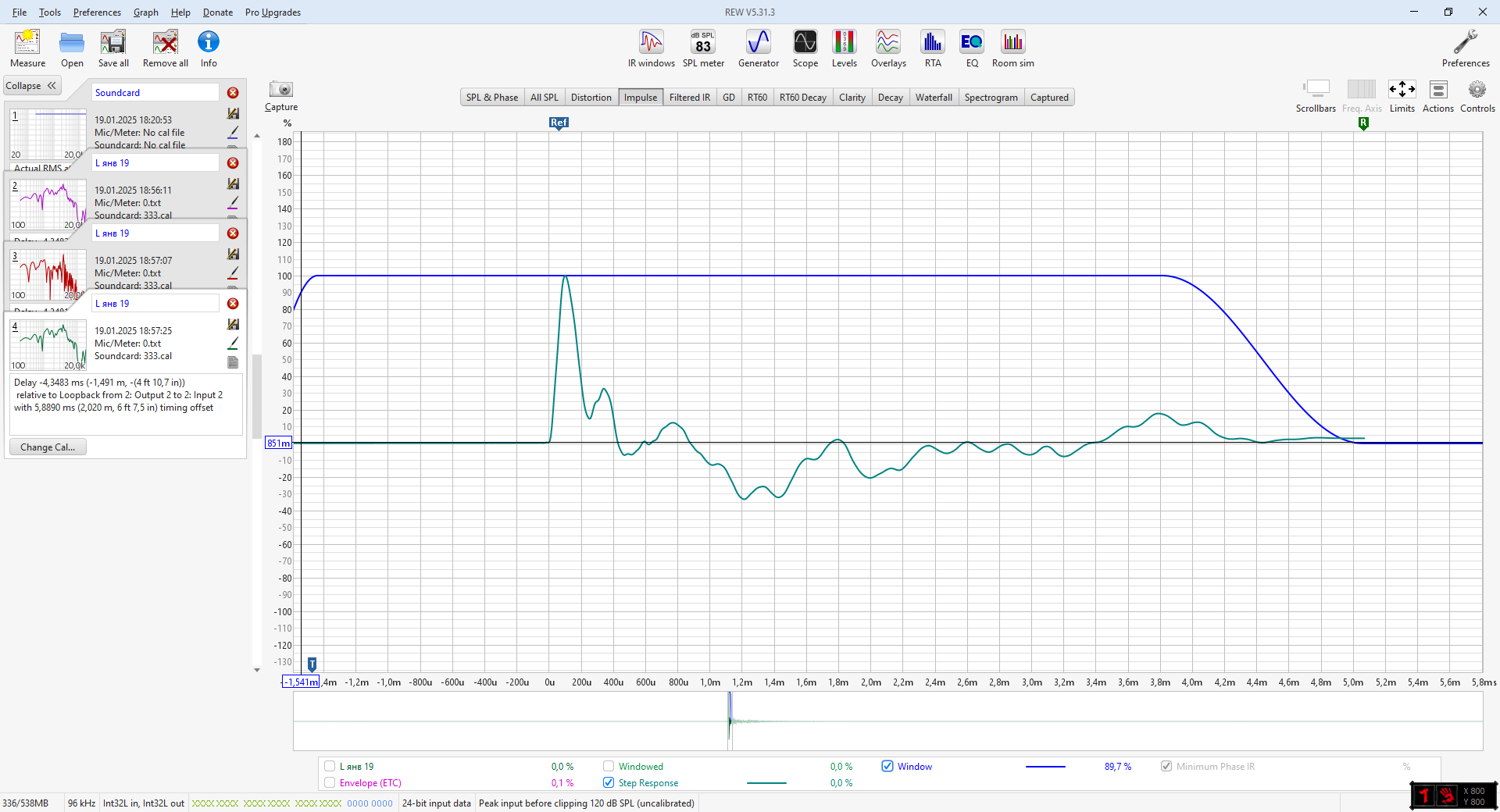The height and width of the screenshot is (812, 1500).
Task: Select measurement 3 thumbnail
Action: coord(48,274)
